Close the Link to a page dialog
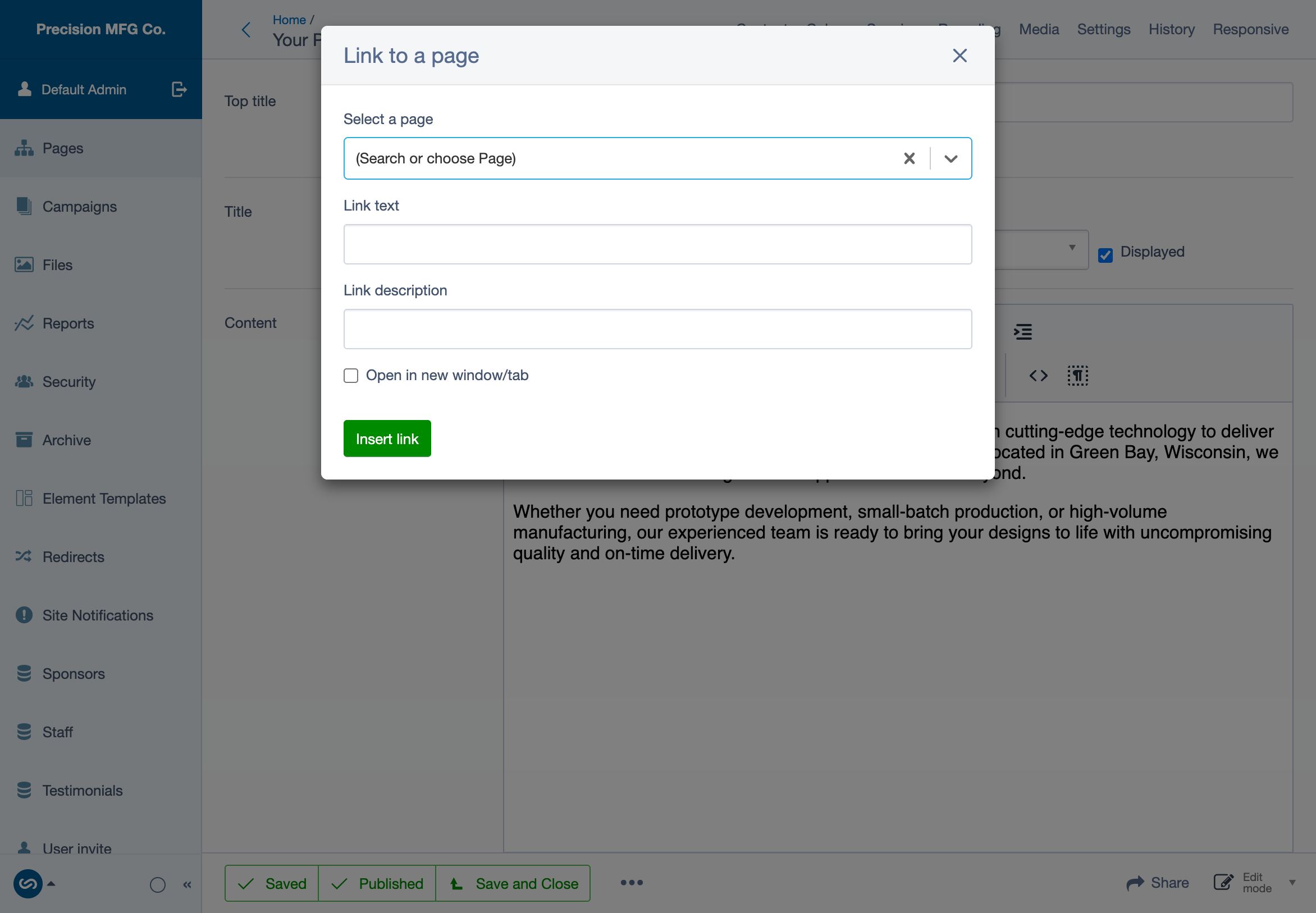The height and width of the screenshot is (913, 1316). (x=959, y=56)
